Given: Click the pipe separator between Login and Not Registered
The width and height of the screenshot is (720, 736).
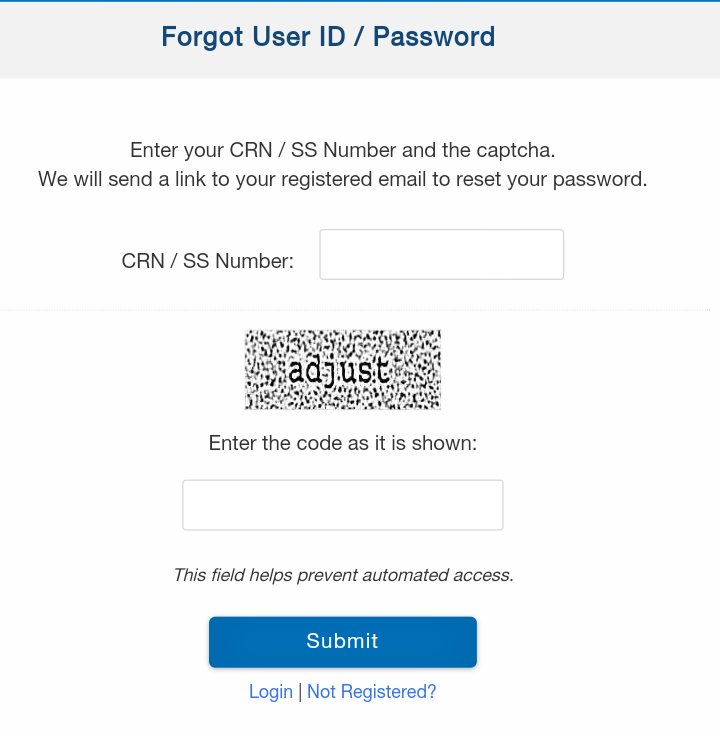Looking at the screenshot, I should coord(300,692).
